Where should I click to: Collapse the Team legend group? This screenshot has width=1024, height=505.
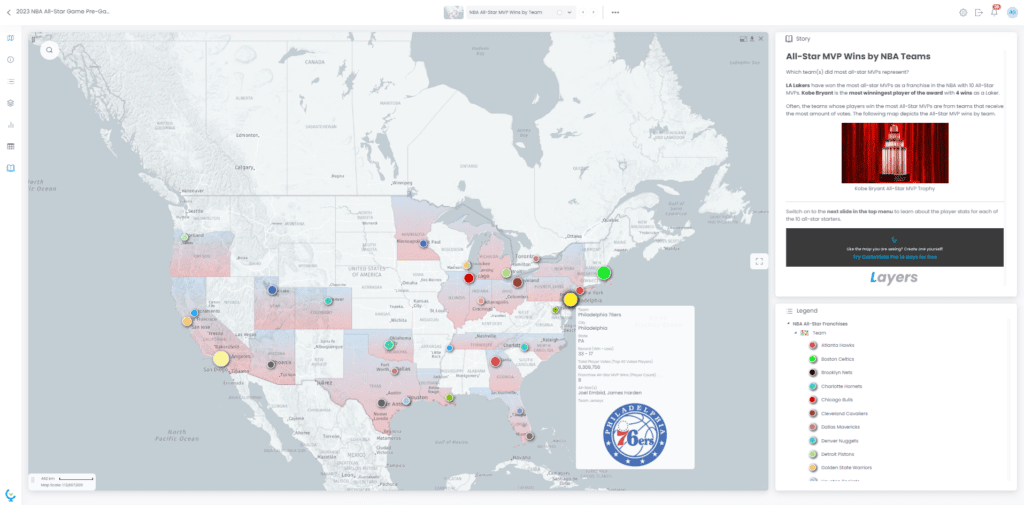[795, 333]
